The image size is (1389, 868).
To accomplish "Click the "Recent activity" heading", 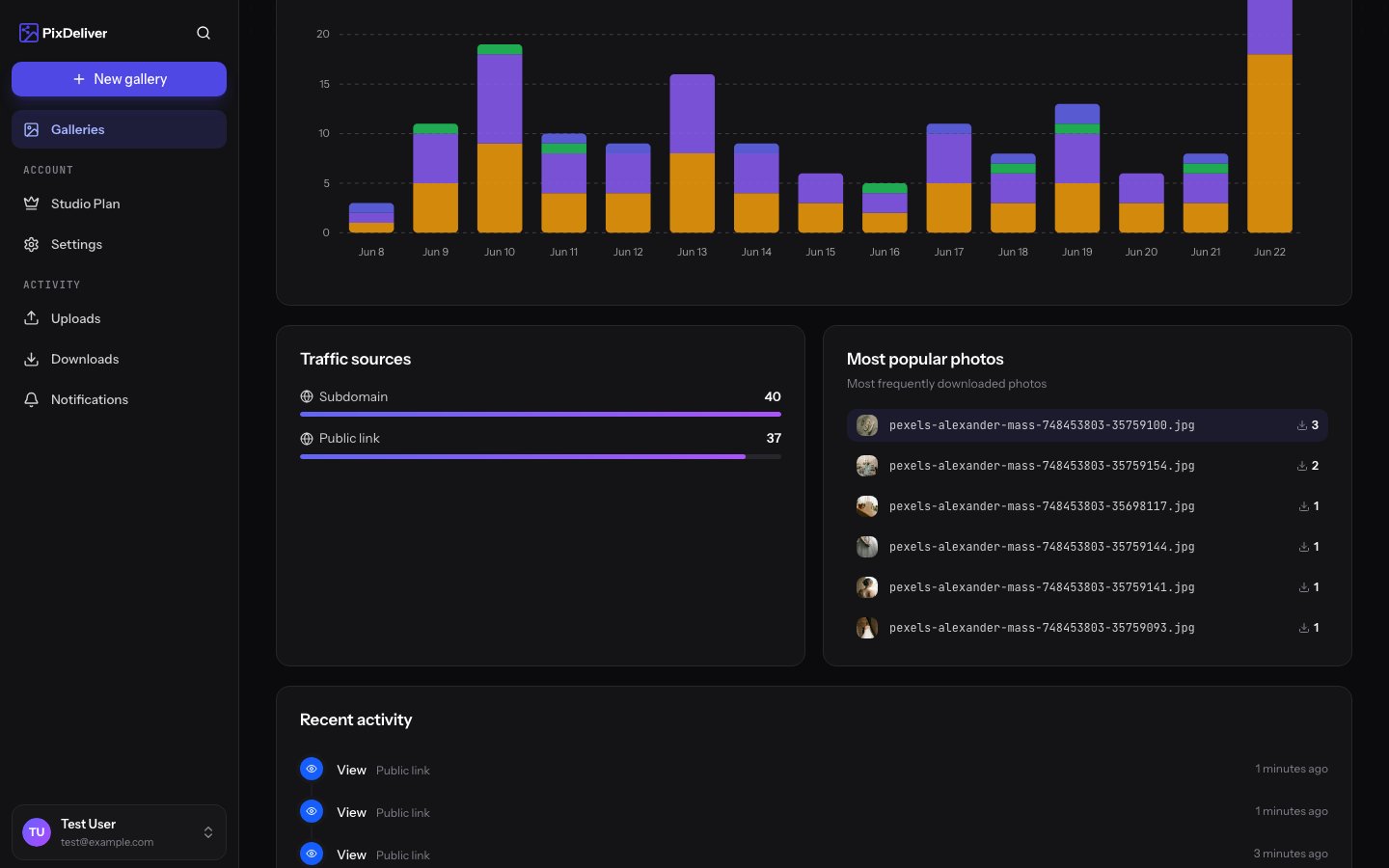I will pyautogui.click(x=356, y=719).
